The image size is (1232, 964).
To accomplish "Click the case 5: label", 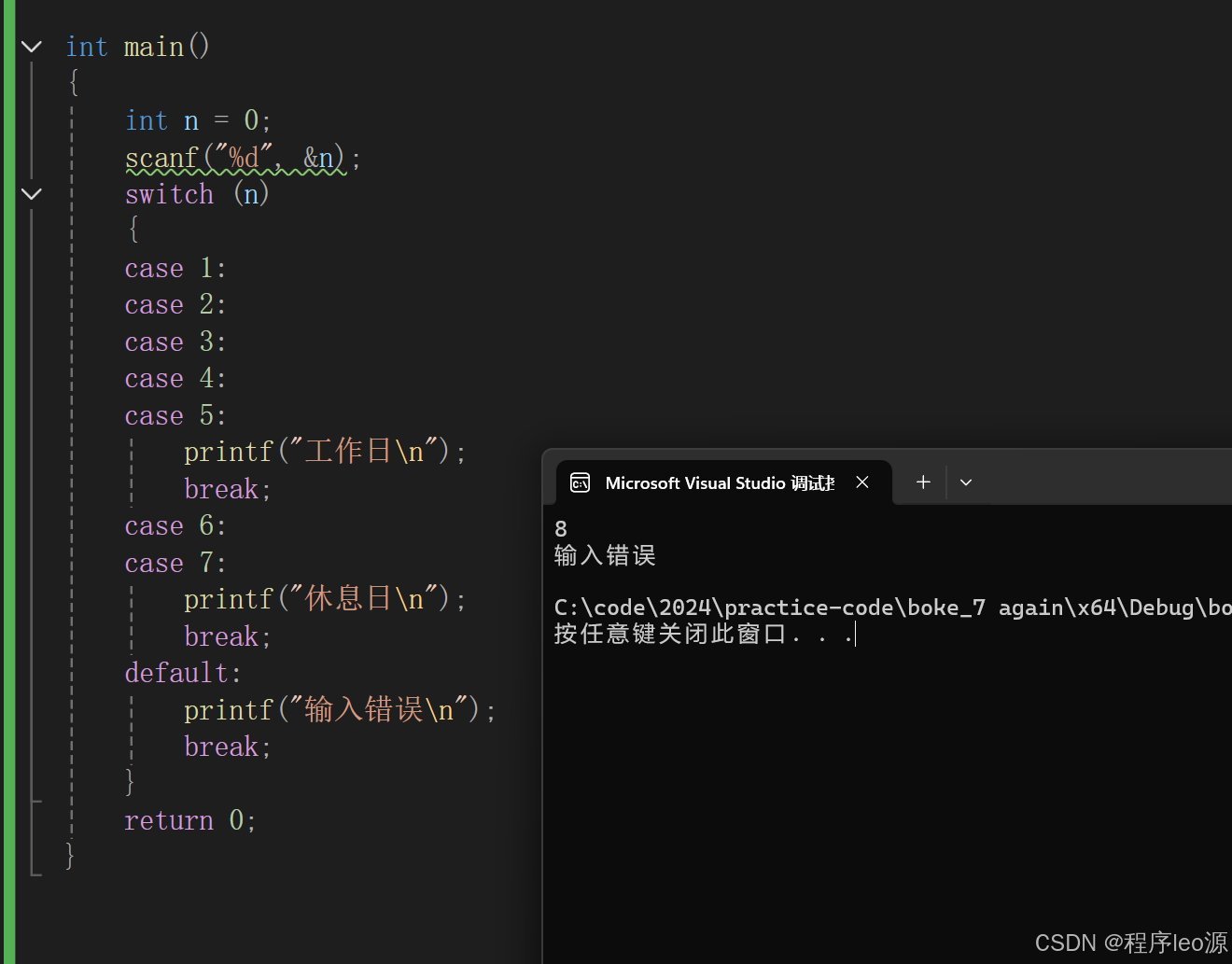I will (x=175, y=416).
